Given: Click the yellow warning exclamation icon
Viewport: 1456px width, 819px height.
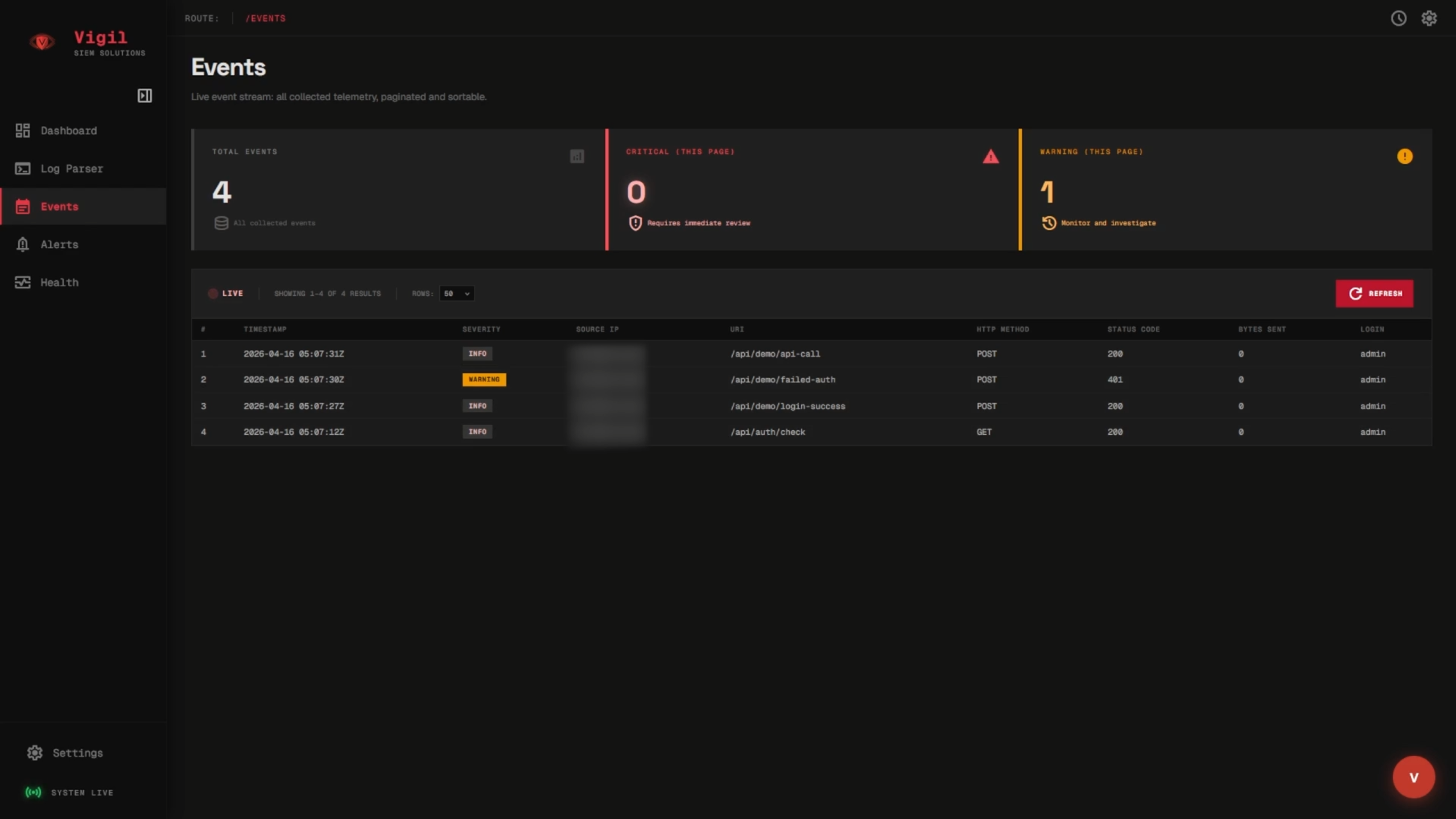Looking at the screenshot, I should [1404, 157].
